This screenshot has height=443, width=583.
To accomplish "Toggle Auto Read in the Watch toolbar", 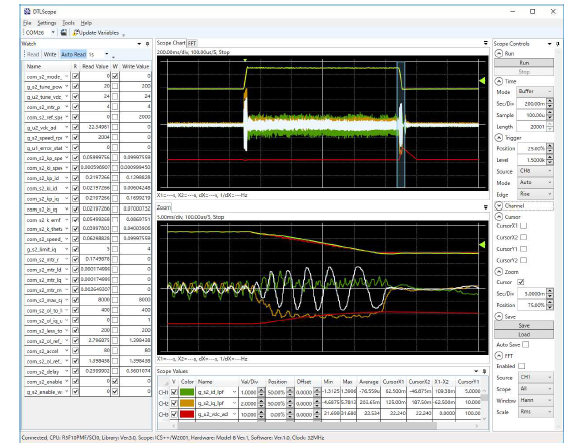I will pos(73,54).
